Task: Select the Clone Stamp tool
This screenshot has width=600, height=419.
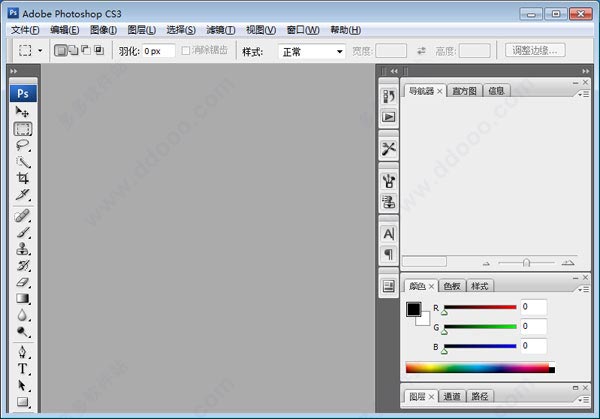Action: (23, 249)
